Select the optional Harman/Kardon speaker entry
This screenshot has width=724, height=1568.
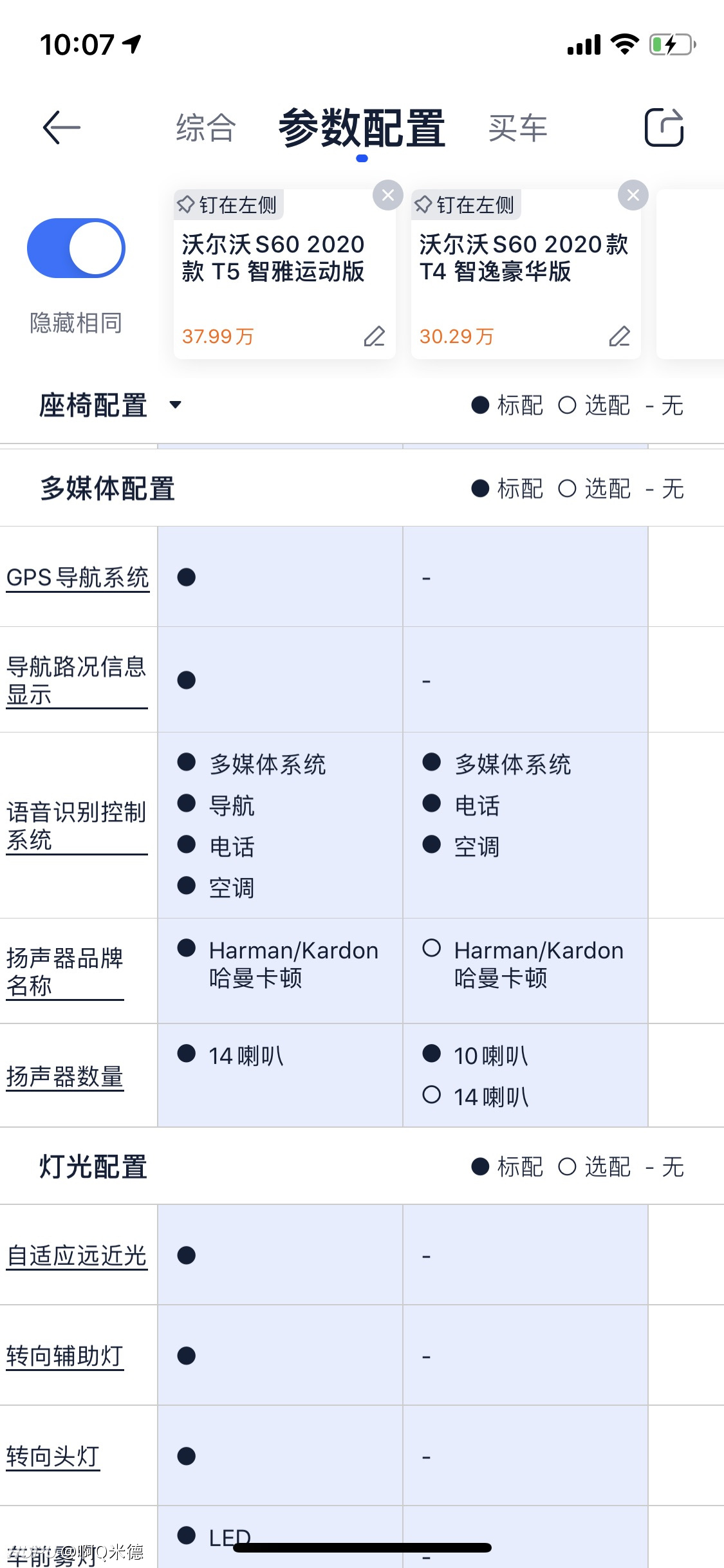point(523,964)
